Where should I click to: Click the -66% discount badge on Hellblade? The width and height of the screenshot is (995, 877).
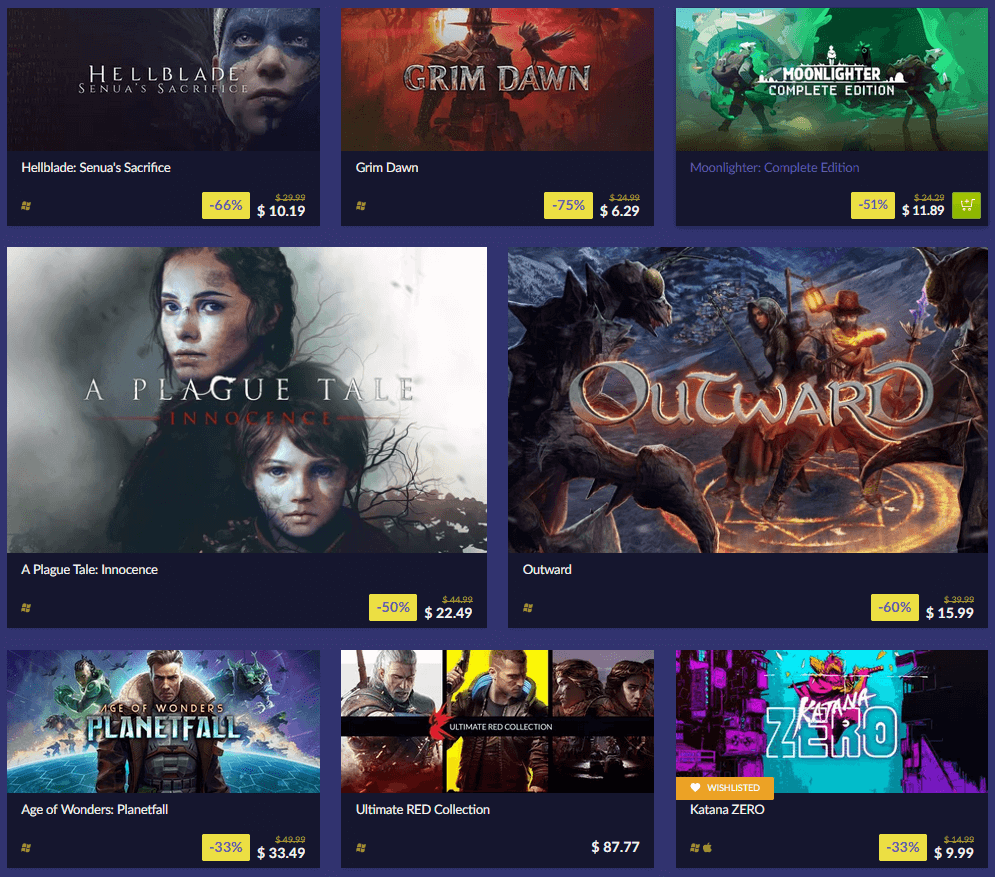click(x=226, y=206)
